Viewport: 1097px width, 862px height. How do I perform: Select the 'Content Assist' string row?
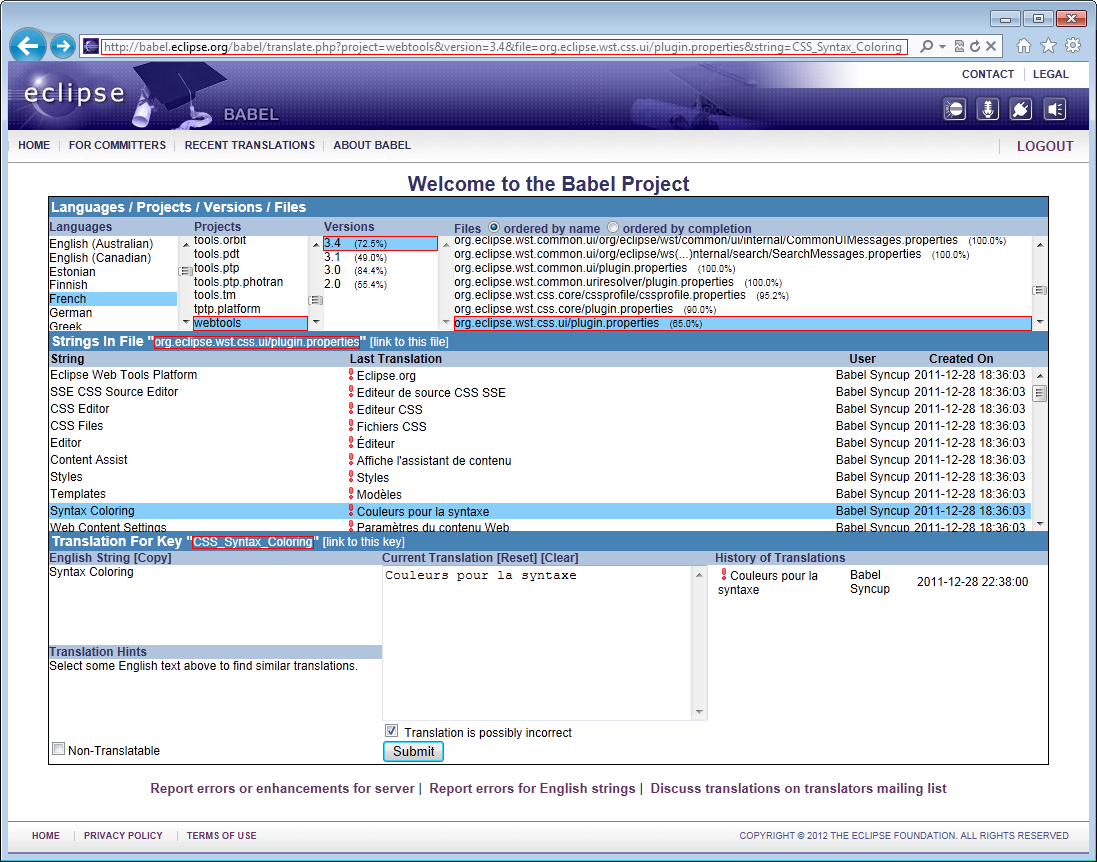click(x=539, y=460)
